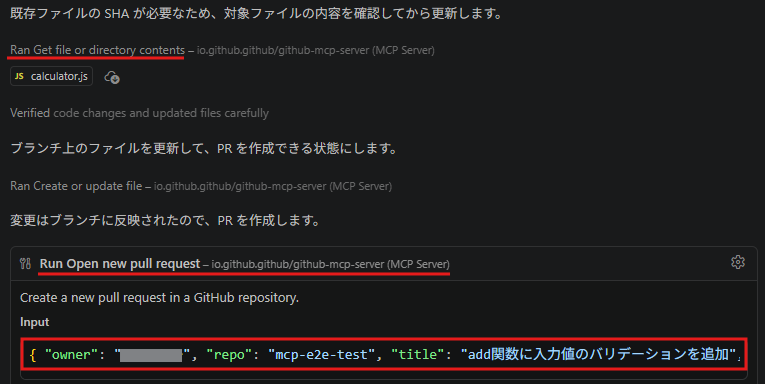This screenshot has height=384, width=765.
Task: Open the calculator.js file chip
Action: click(51, 76)
